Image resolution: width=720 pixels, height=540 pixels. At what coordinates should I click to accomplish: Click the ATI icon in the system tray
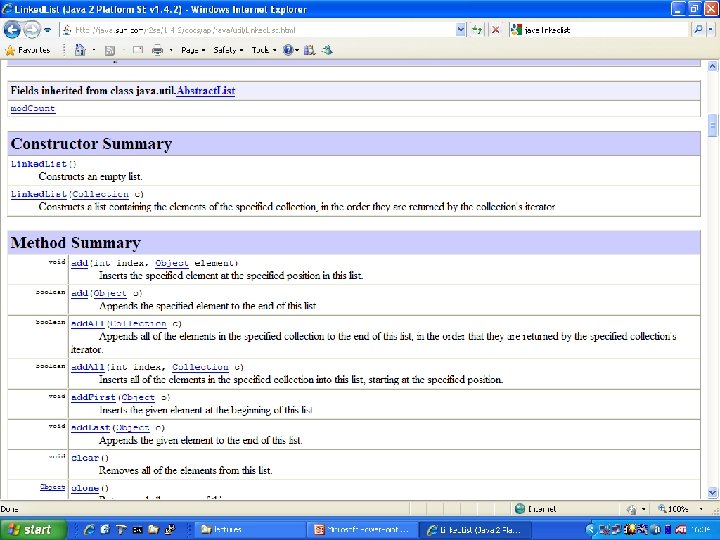point(681,530)
